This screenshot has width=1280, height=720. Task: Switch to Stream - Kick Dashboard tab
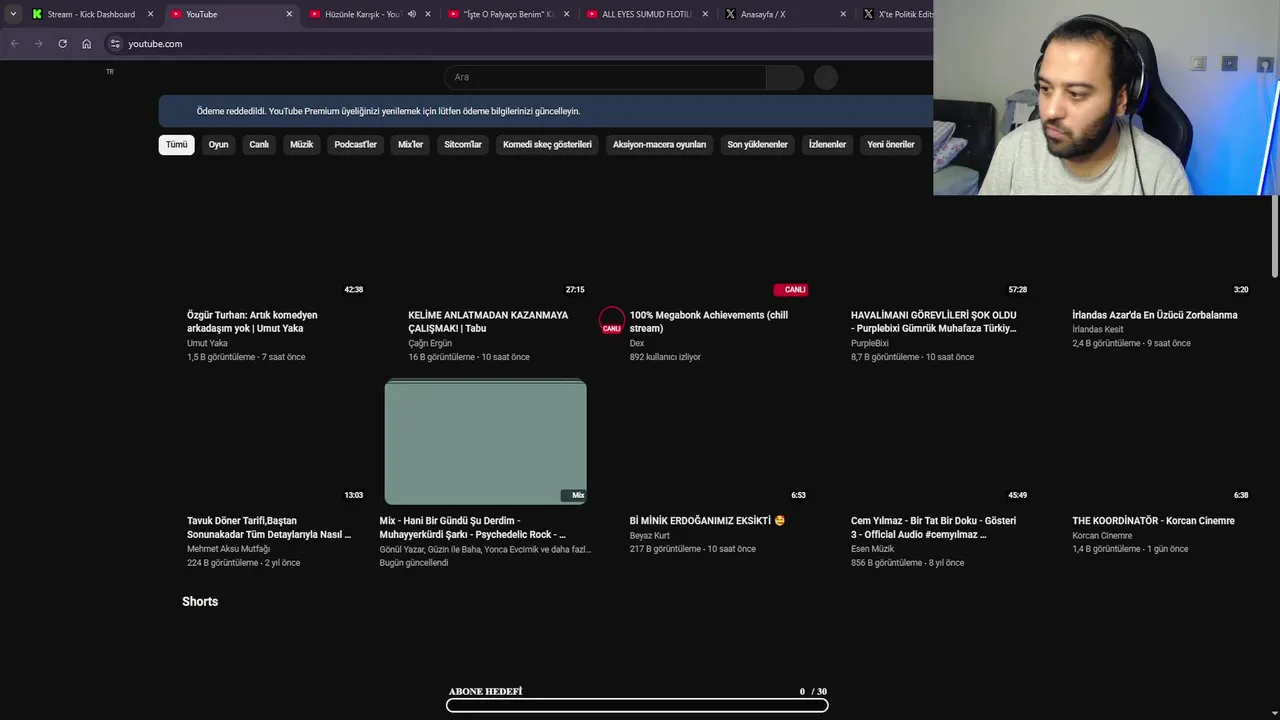pyautogui.click(x=91, y=14)
